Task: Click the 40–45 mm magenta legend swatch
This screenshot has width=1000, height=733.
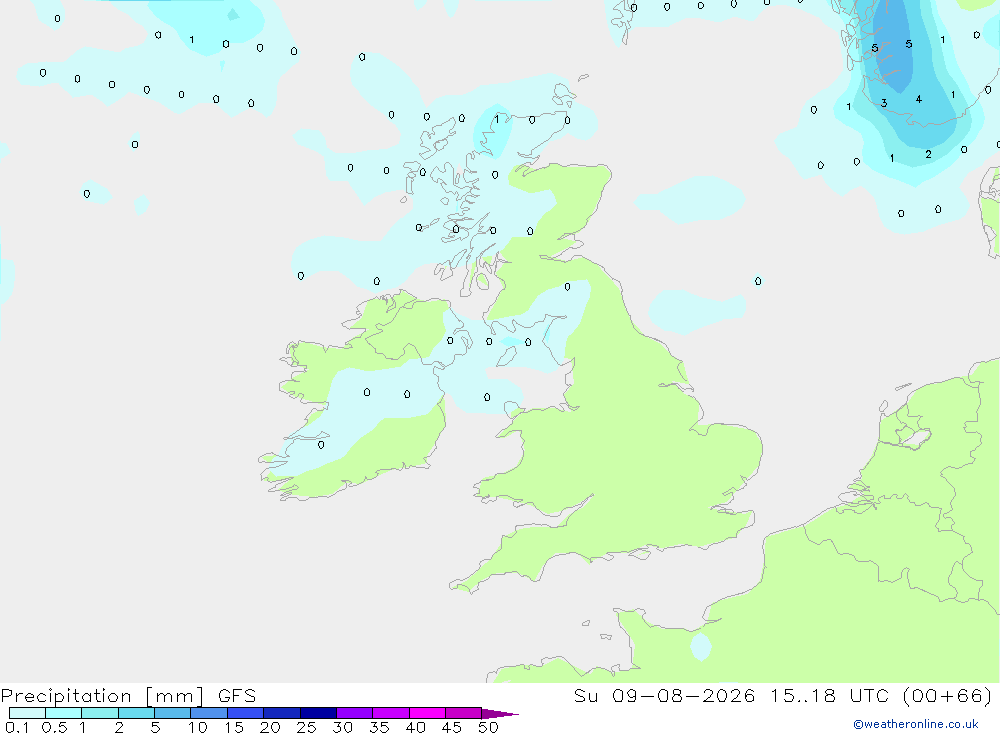Action: (427, 713)
